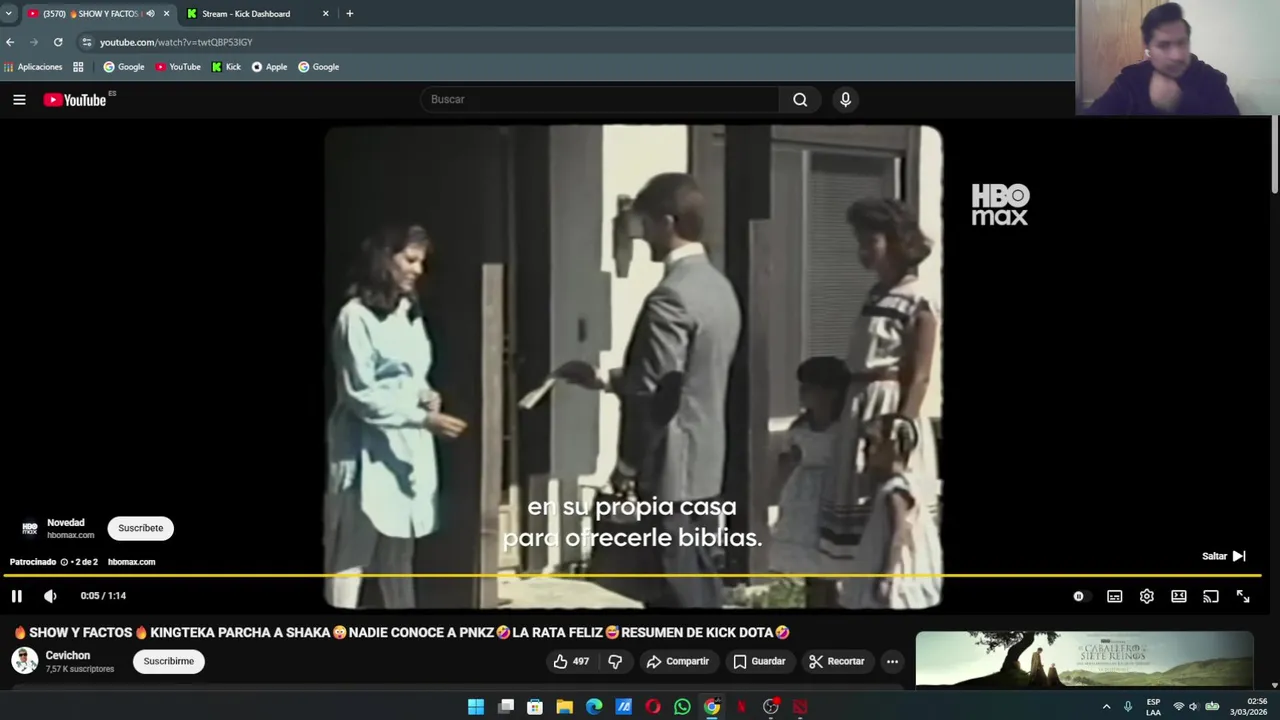Click the HBO Max ad thumbnail beside the video
Screen dimensions: 1280x720
click(x=1084, y=659)
